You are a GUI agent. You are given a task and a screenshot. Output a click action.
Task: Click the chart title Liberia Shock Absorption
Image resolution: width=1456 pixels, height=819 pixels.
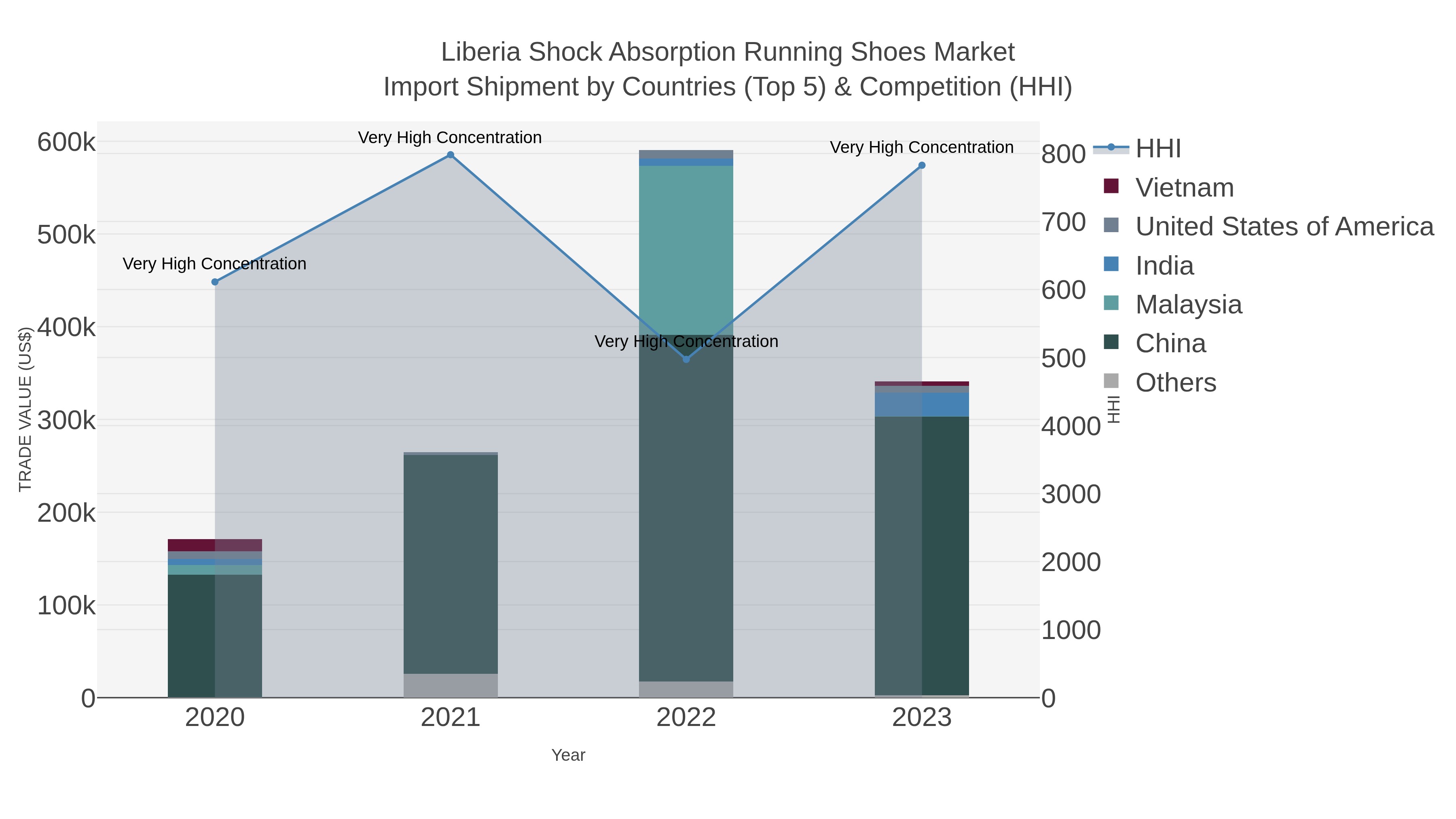(728, 52)
